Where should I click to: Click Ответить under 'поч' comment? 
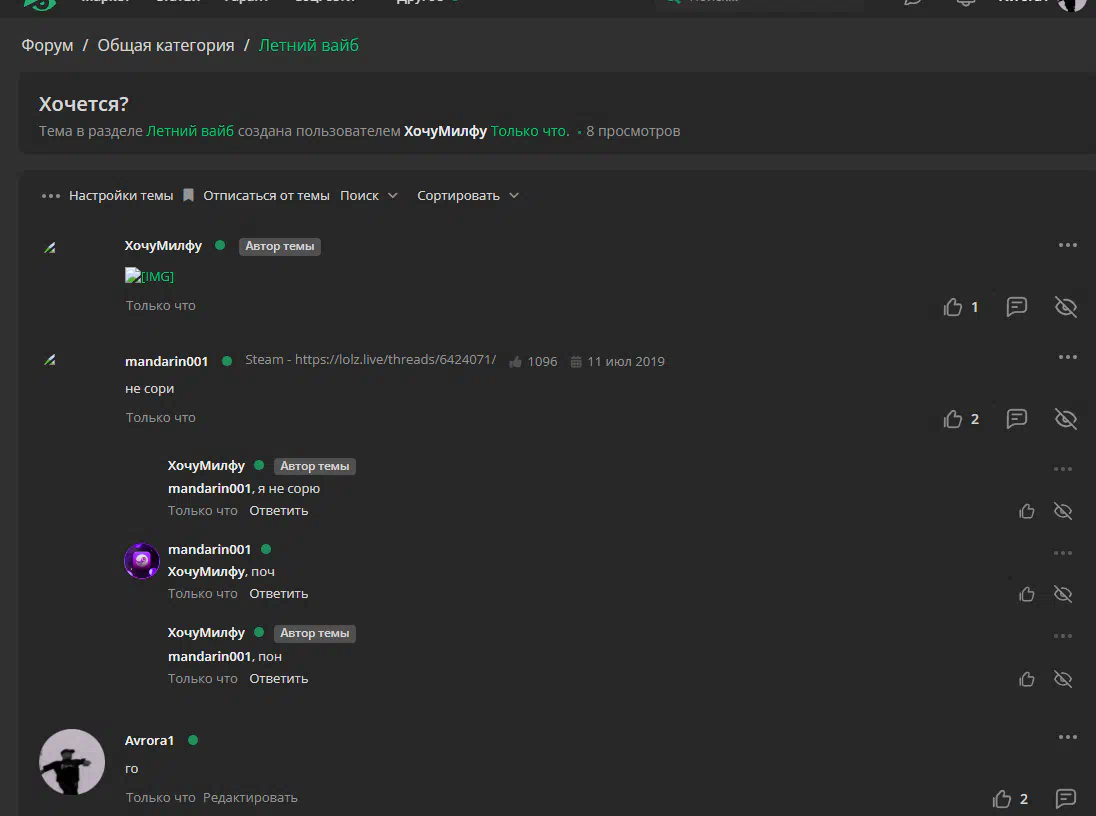pos(278,594)
